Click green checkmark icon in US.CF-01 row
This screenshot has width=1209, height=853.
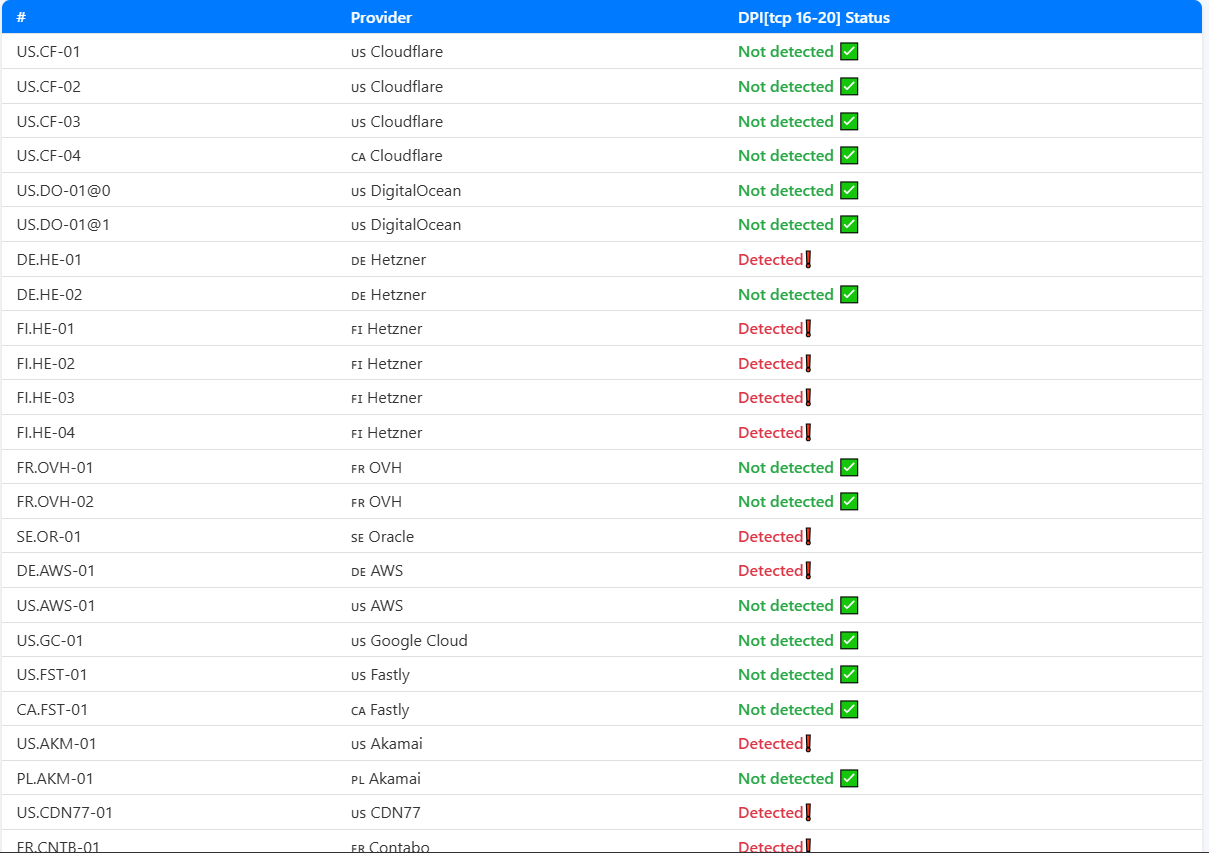pyautogui.click(x=849, y=52)
